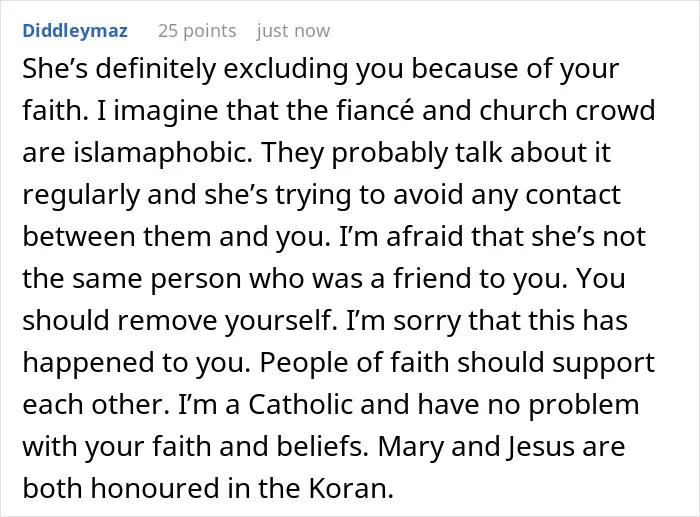
Task: Click the just now timestamp
Action: 293,31
